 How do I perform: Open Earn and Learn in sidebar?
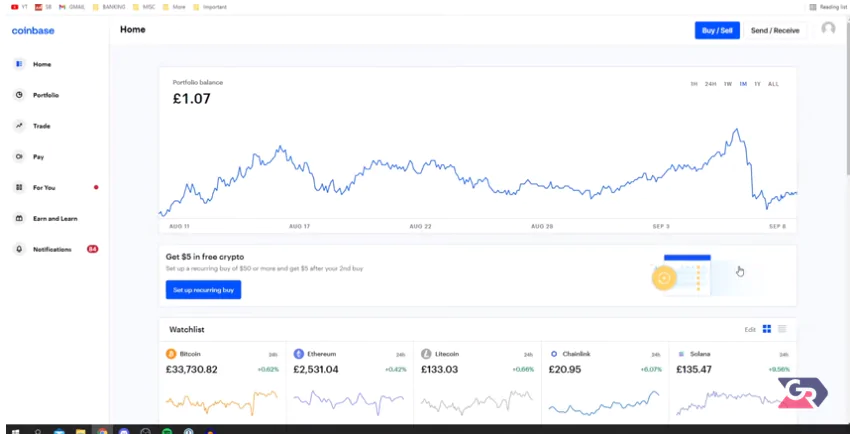54,218
